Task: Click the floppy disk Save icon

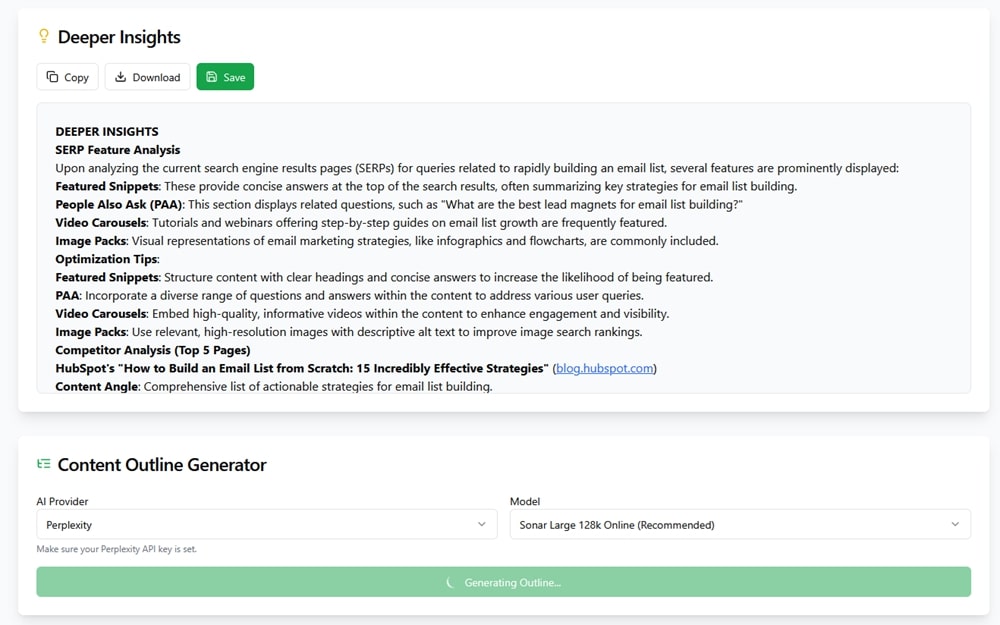Action: pos(211,77)
